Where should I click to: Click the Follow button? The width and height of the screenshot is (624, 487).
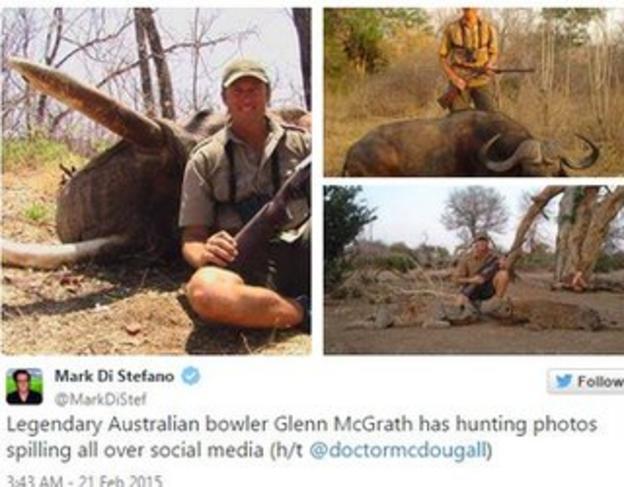pyautogui.click(x=586, y=381)
